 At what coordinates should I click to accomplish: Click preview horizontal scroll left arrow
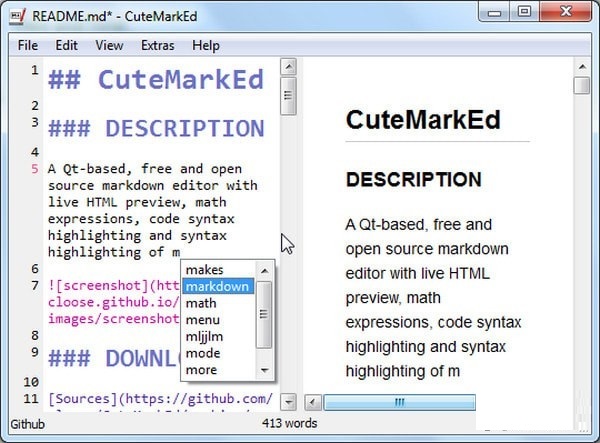coord(313,402)
